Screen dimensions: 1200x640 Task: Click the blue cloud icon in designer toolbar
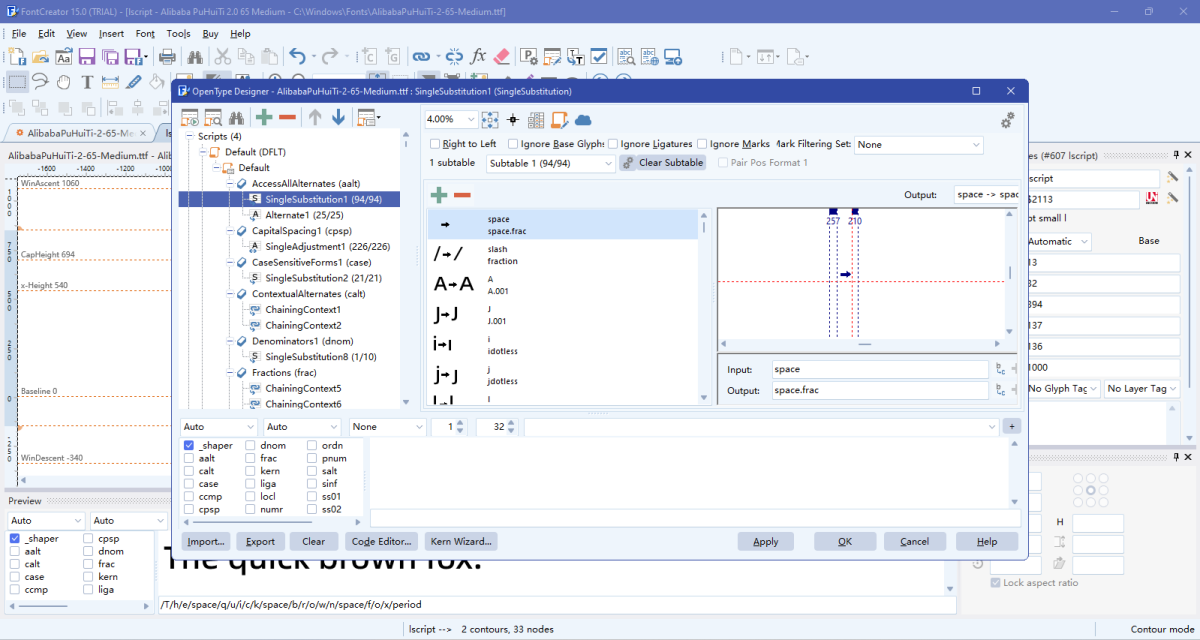click(583, 120)
